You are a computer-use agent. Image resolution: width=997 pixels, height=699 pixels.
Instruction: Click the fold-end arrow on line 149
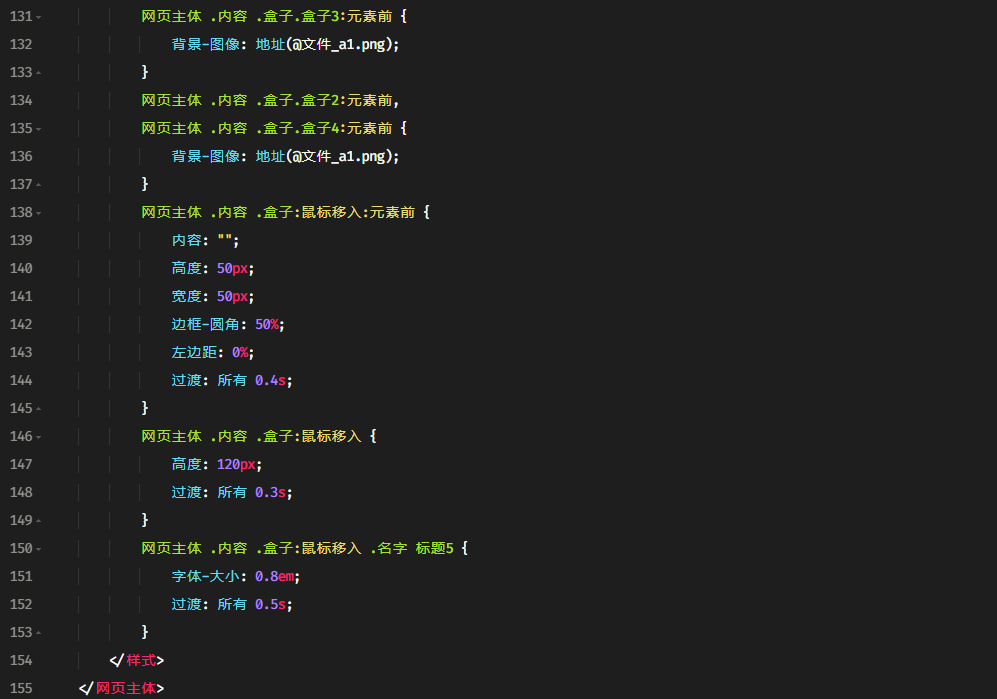click(39, 521)
